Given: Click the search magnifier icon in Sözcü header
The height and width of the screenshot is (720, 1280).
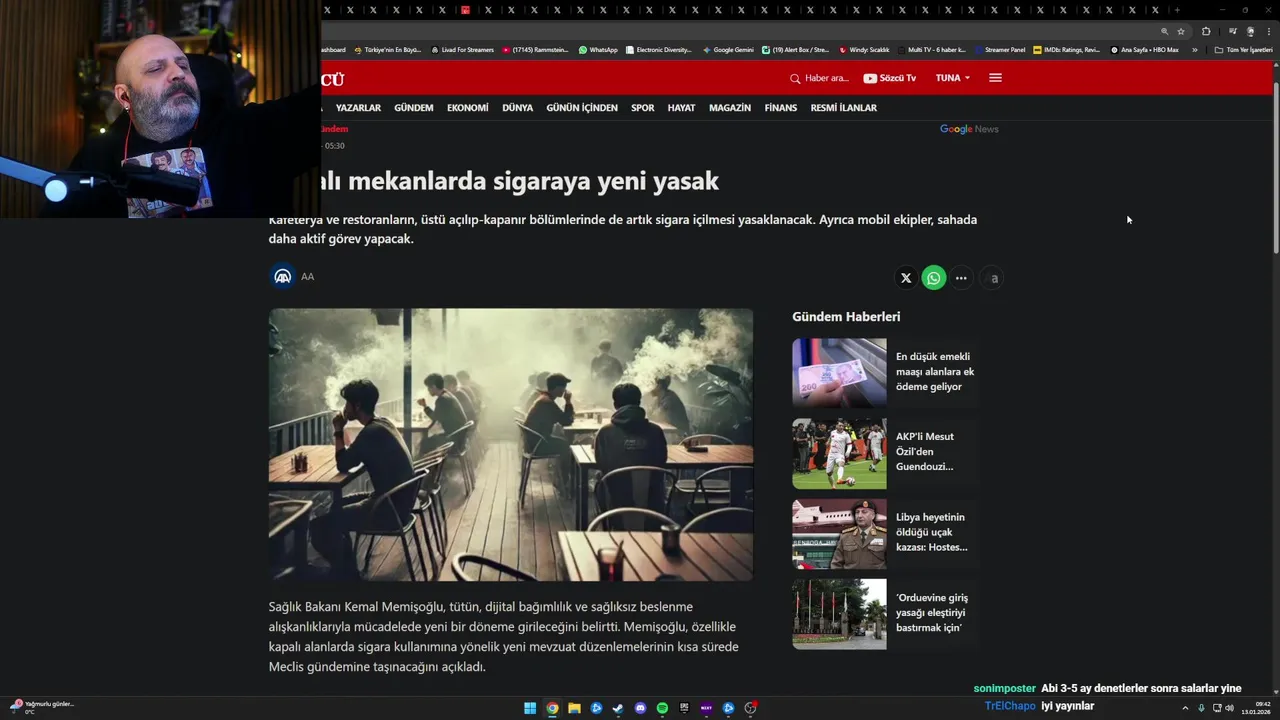Looking at the screenshot, I should [x=795, y=78].
